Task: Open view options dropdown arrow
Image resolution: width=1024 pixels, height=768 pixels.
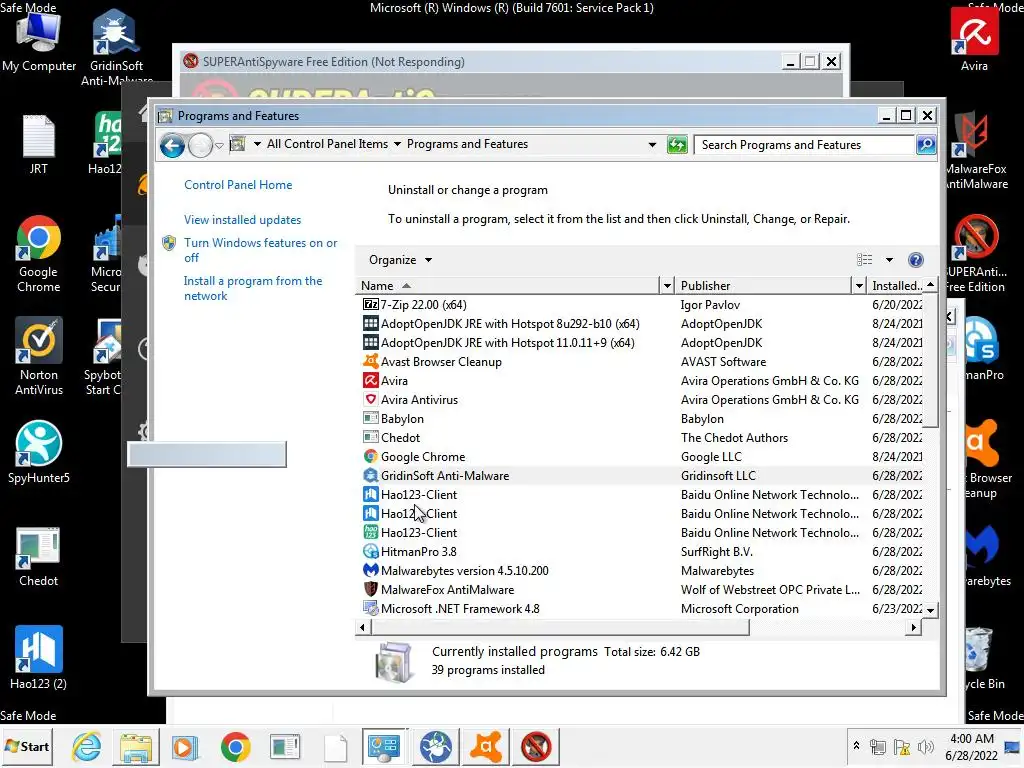Action: [889, 260]
